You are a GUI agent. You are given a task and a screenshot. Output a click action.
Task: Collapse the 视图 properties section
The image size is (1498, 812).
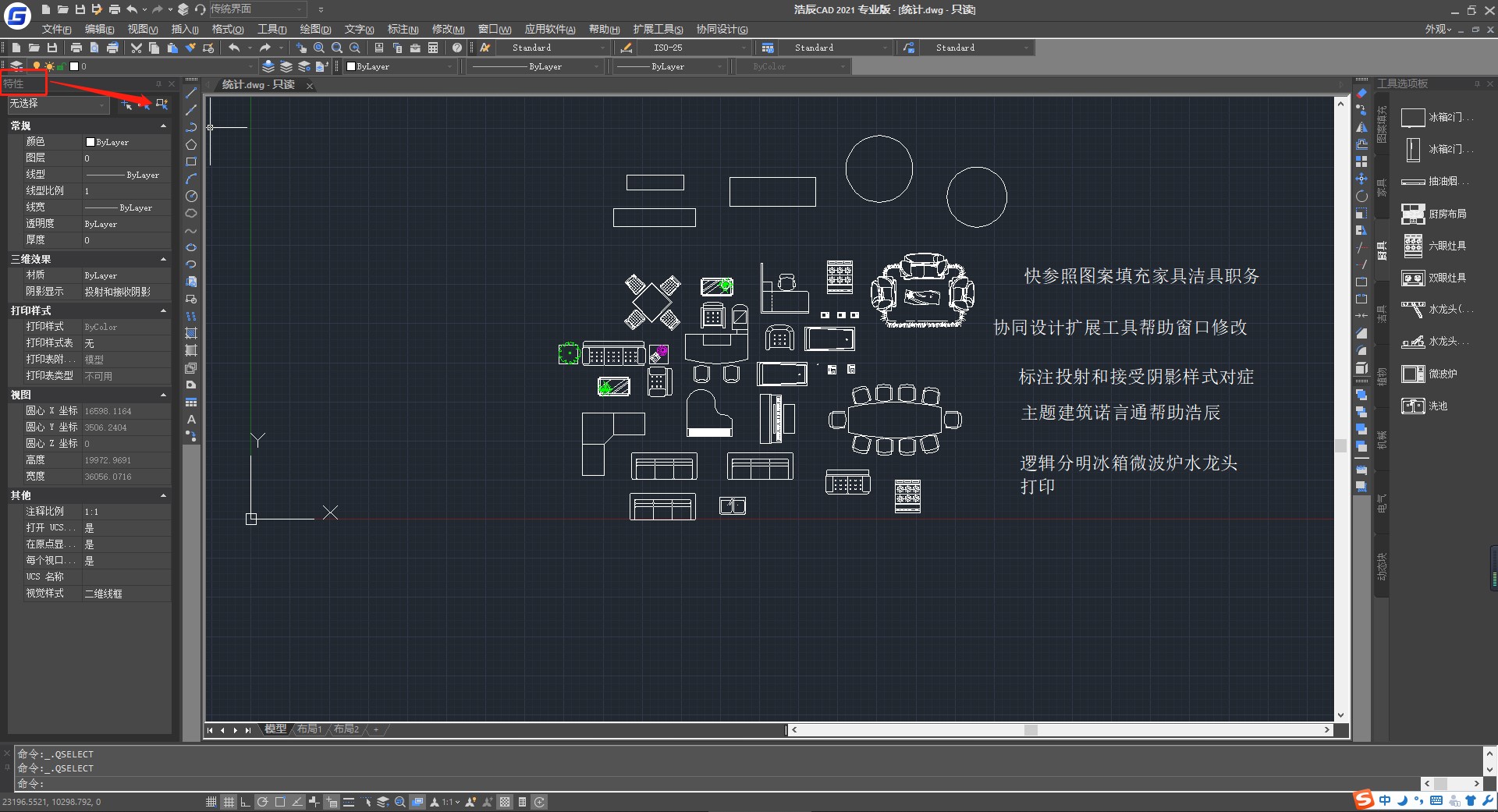tap(163, 395)
